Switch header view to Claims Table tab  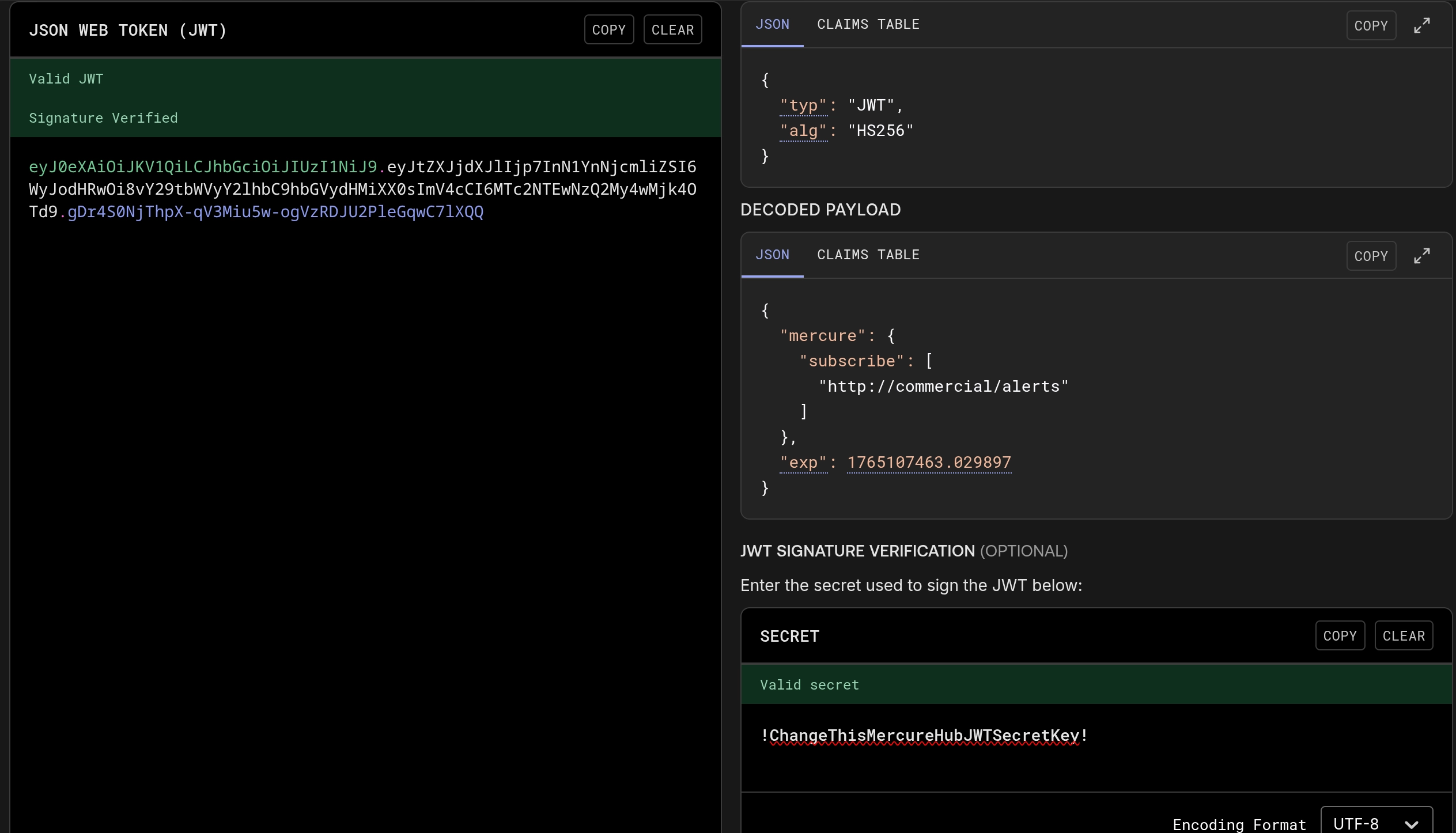coord(868,24)
